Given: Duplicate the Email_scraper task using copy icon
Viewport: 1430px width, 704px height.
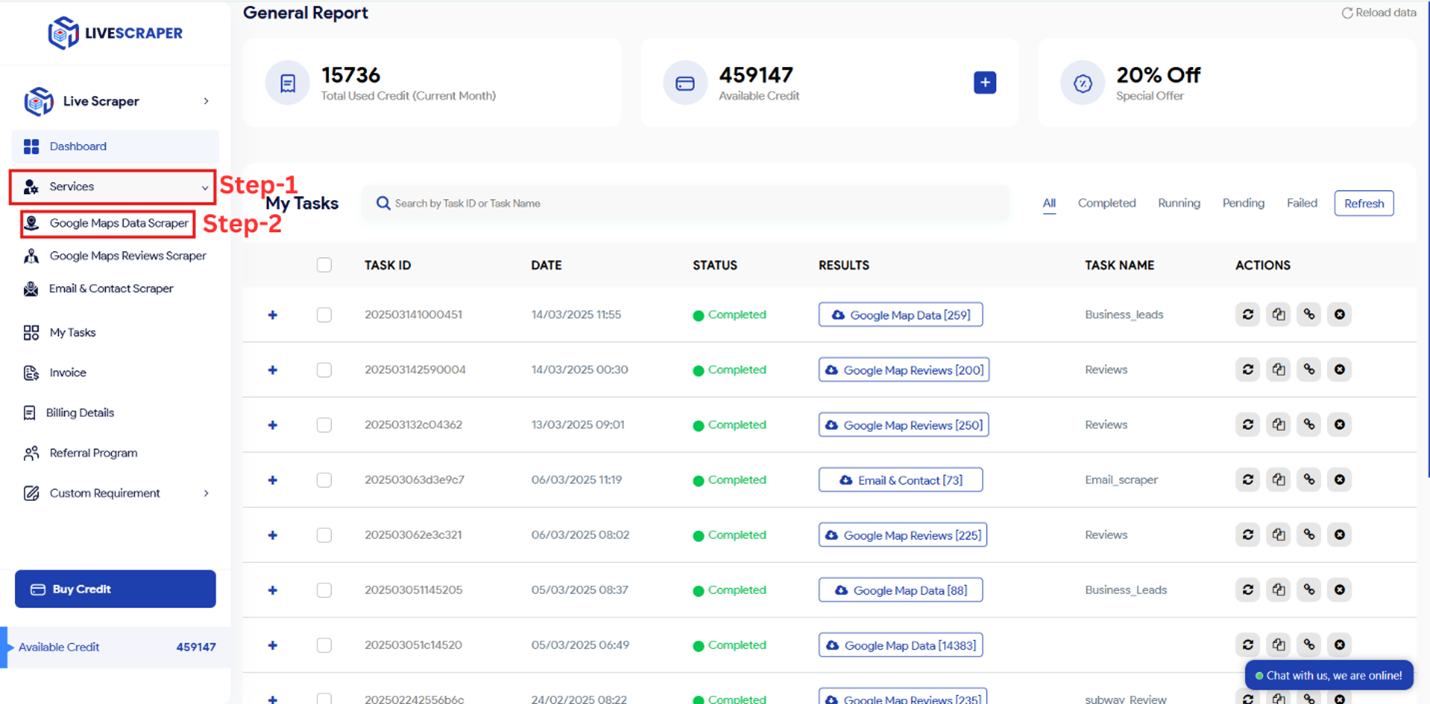Looking at the screenshot, I should point(1278,479).
